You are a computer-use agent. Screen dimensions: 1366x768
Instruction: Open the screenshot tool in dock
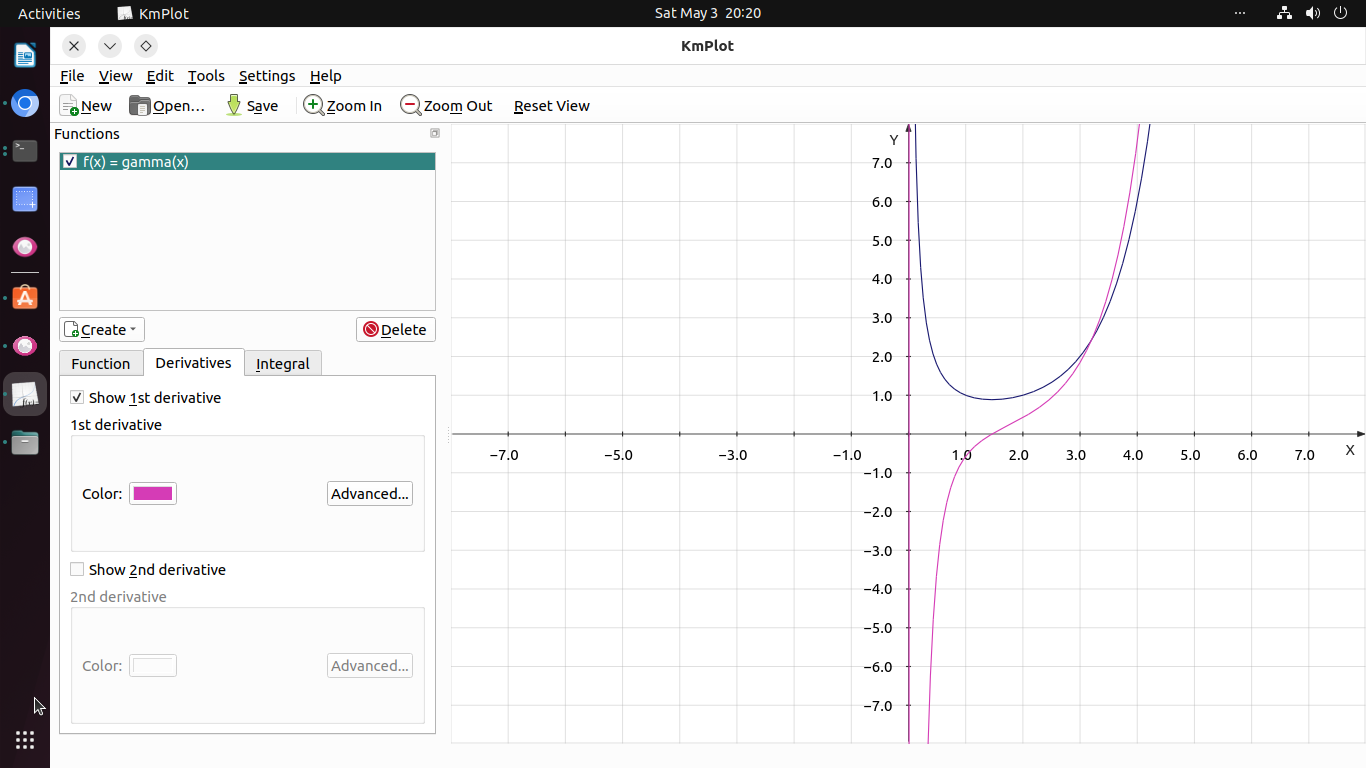coord(25,198)
